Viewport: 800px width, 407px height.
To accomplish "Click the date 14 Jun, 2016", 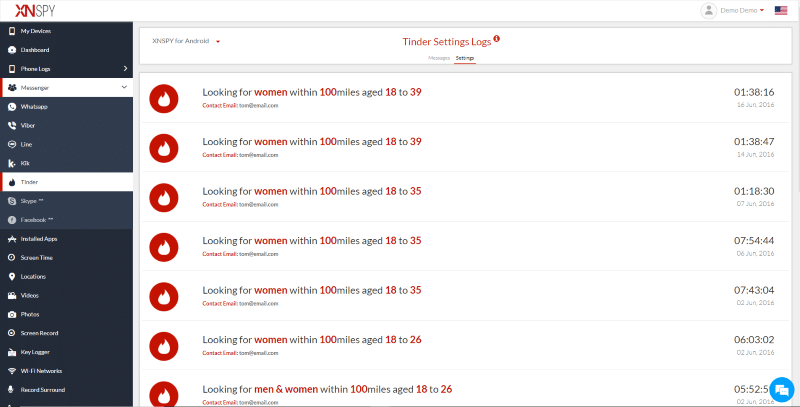I will point(755,154).
